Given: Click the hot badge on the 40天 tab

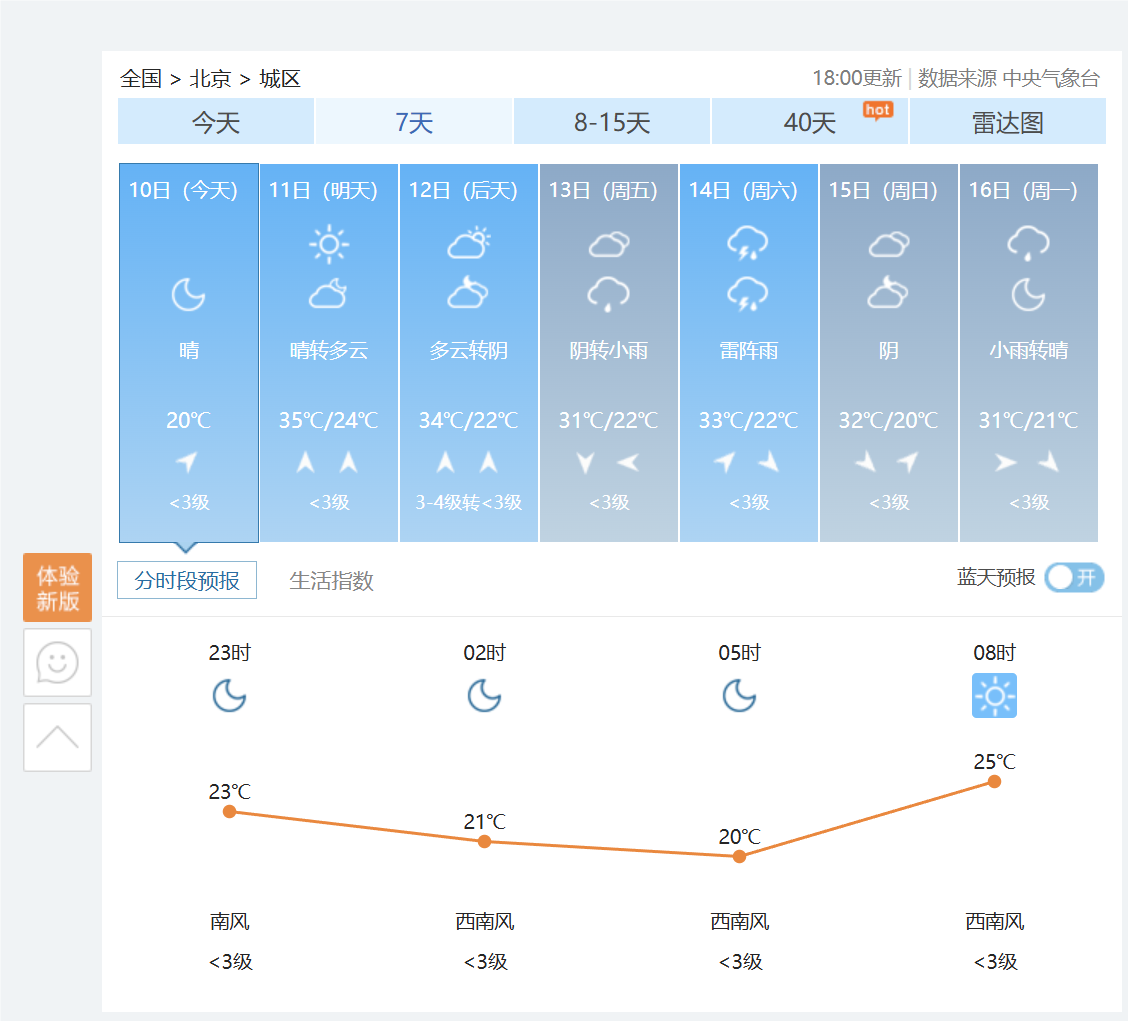Looking at the screenshot, I should point(878,111).
